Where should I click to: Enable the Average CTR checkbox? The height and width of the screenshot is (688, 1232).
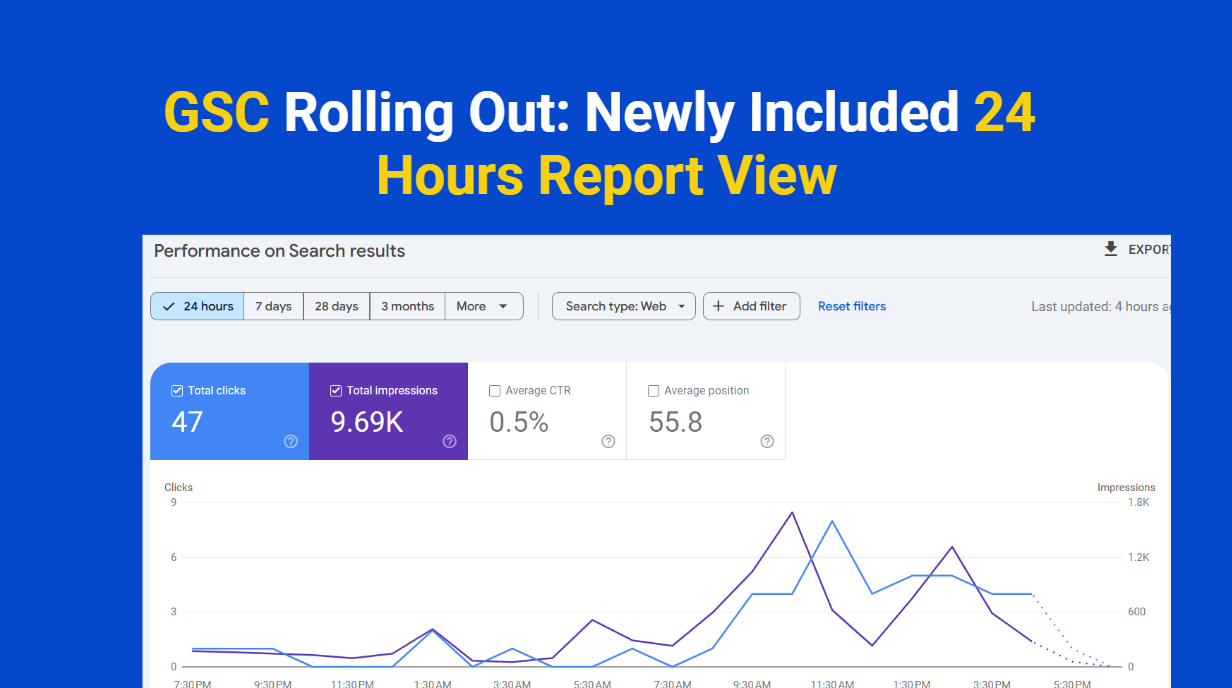[495, 391]
